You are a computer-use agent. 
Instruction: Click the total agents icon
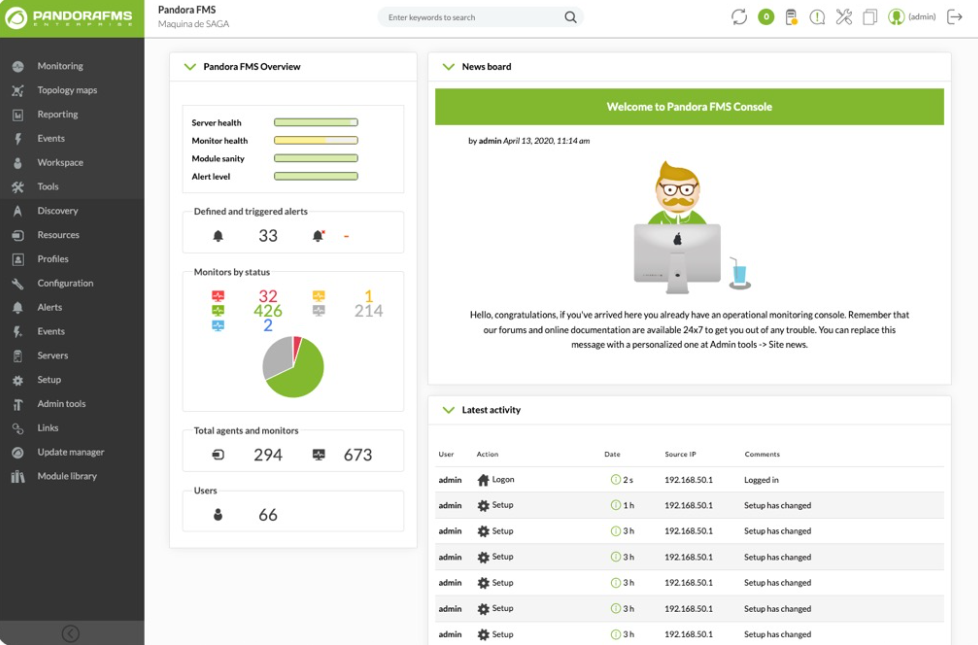[218, 455]
